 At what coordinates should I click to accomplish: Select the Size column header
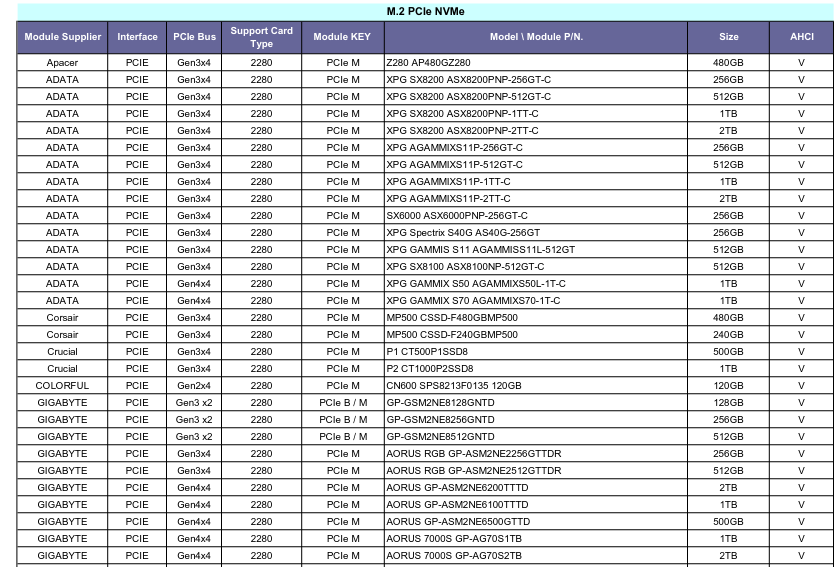click(x=729, y=37)
